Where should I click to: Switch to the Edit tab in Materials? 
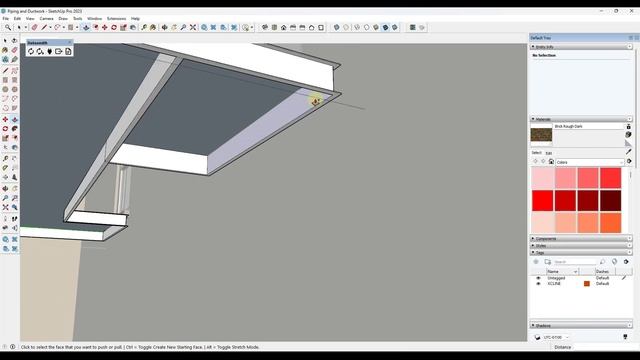[x=549, y=153]
